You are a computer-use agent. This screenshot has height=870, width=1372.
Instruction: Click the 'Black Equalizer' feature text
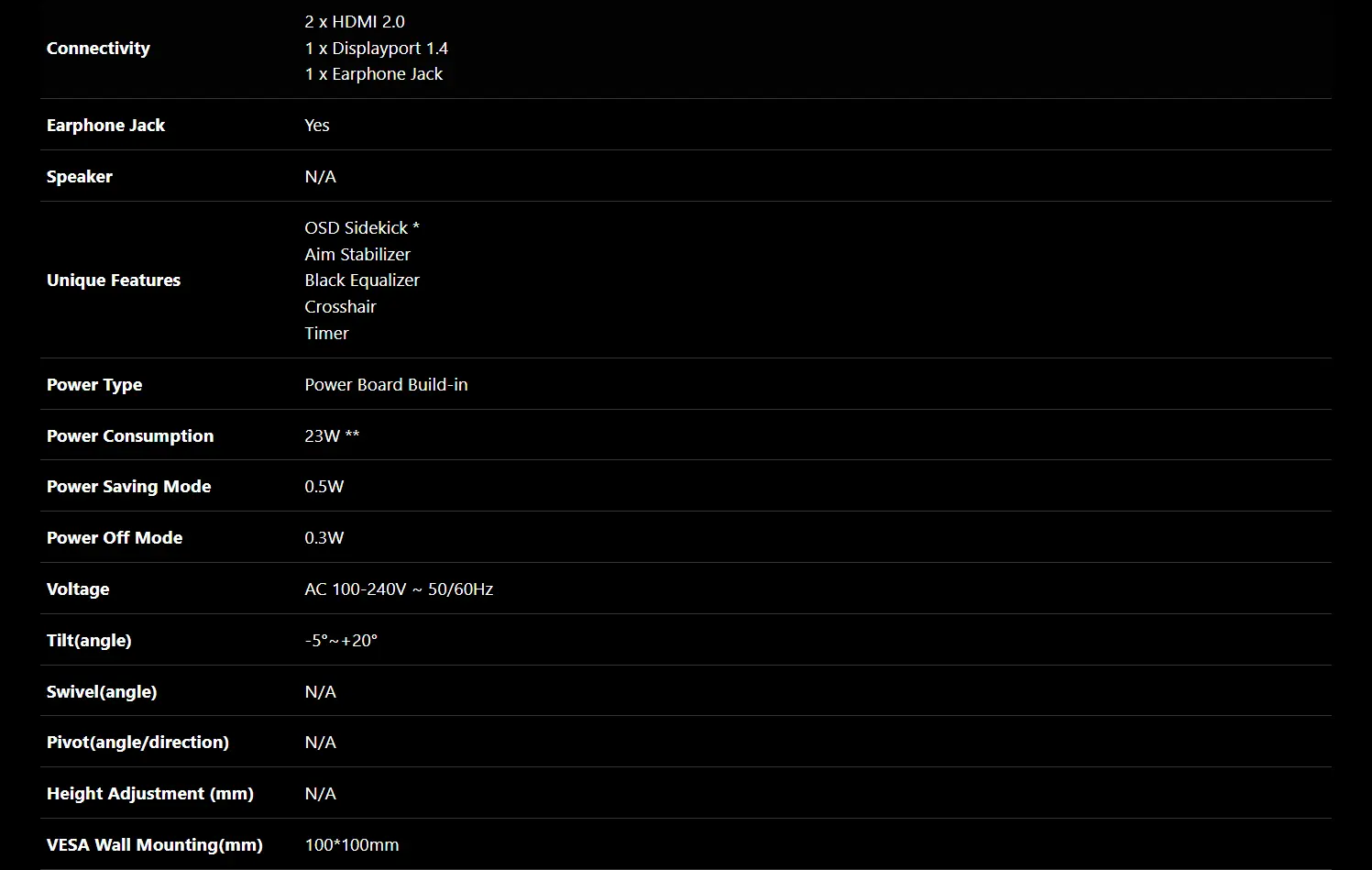361,281
